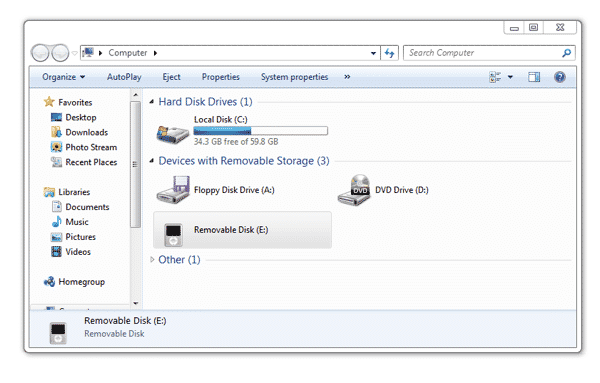Expand the arrow after Computer breadcrumb

155,53
